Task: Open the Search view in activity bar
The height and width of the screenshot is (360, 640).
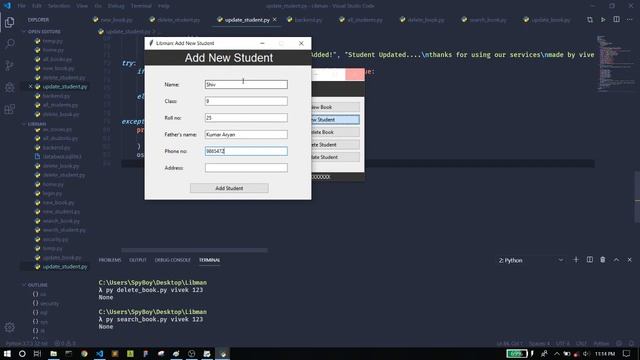Action: 9,43
